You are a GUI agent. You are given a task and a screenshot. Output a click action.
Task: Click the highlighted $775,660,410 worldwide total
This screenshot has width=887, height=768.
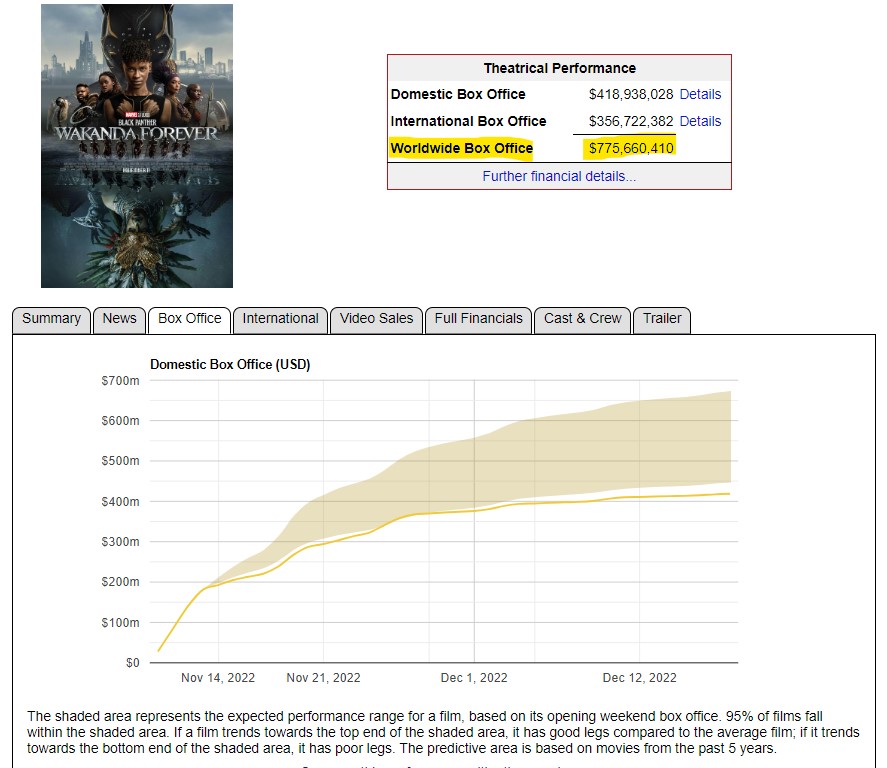click(631, 148)
